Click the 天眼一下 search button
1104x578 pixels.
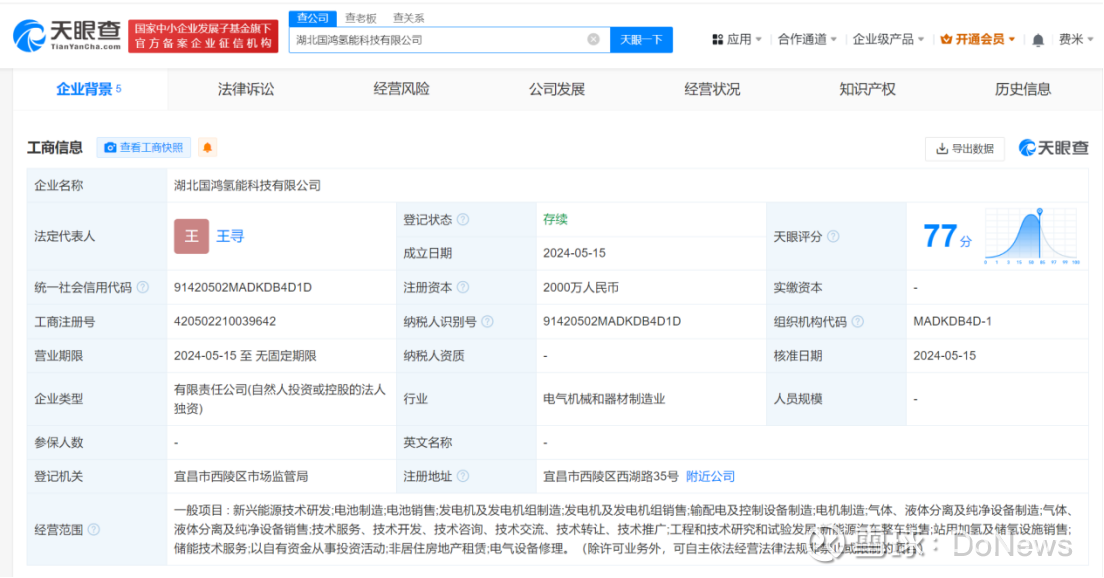(x=641, y=39)
